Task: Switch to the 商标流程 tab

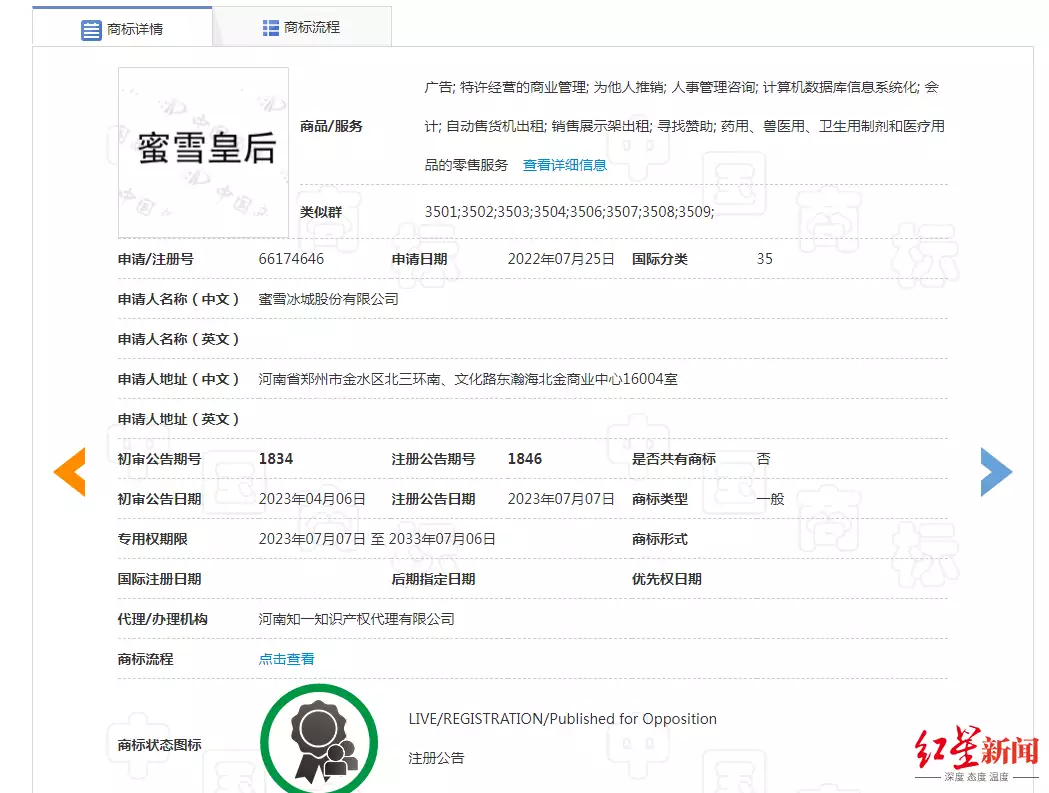Action: tap(311, 28)
